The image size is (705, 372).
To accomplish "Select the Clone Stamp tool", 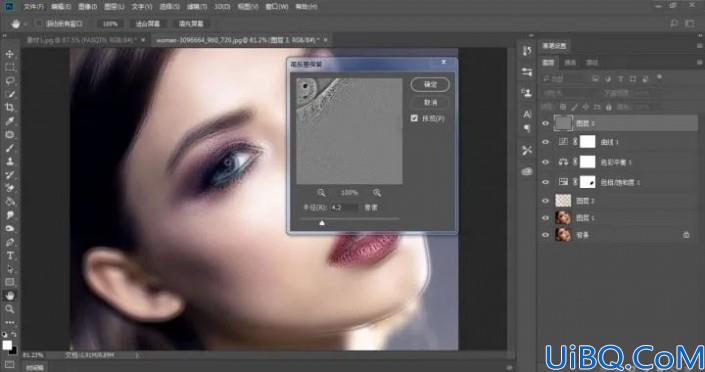I will pyautogui.click(x=9, y=161).
